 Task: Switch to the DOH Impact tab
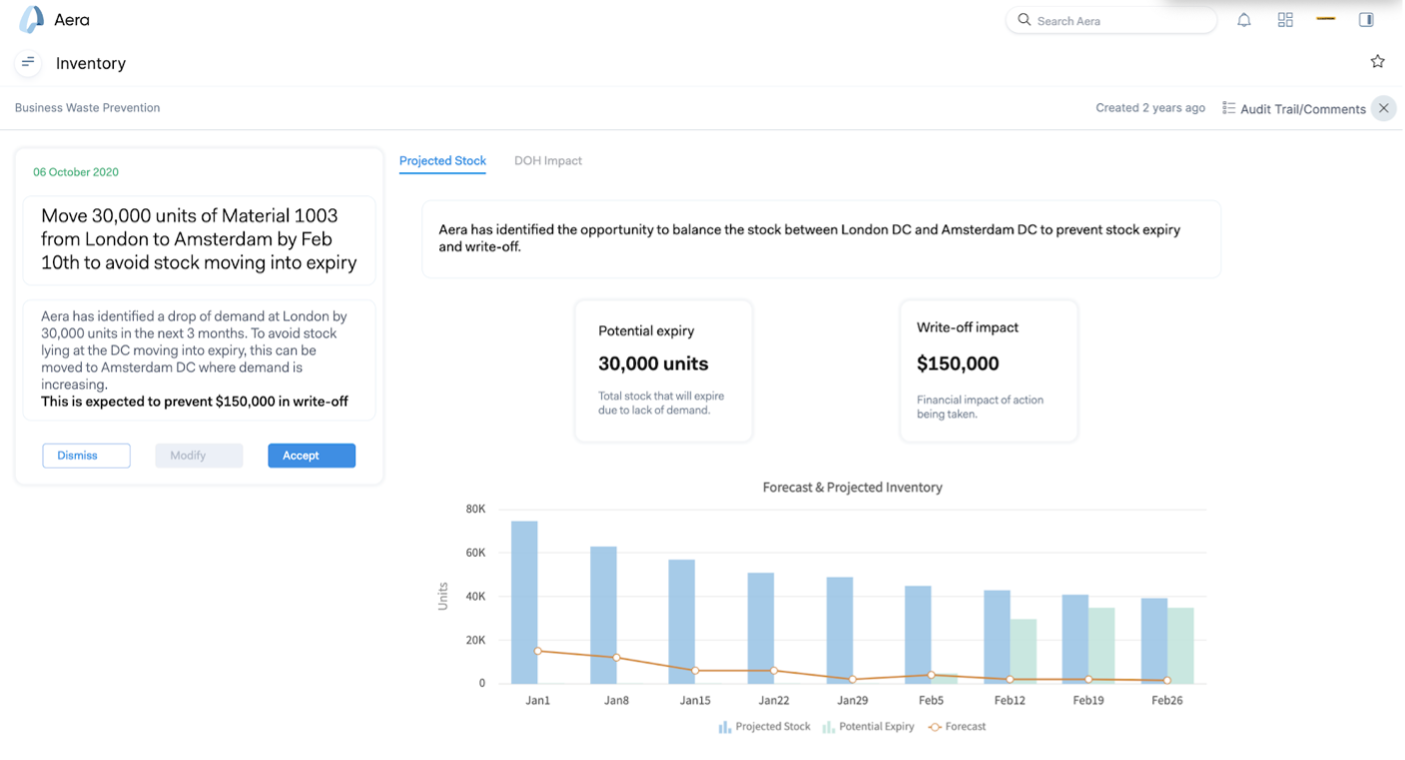[x=548, y=161]
